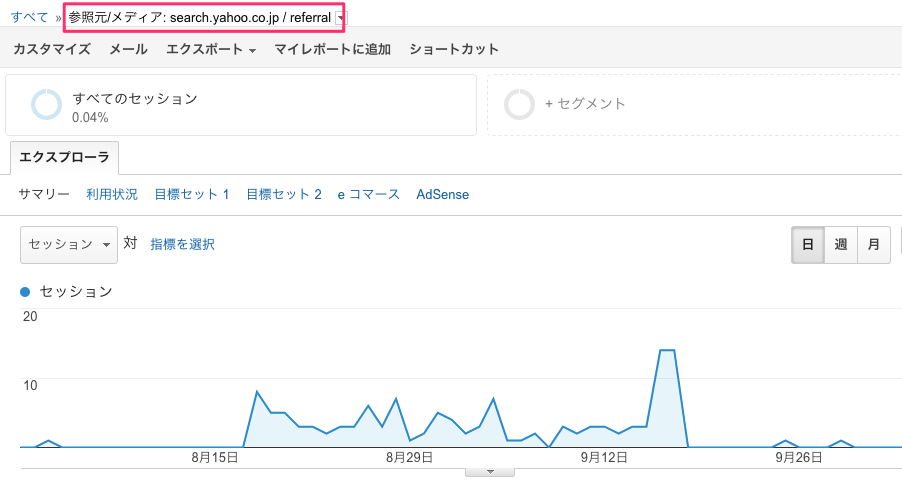The width and height of the screenshot is (902, 497).
Task: Click the すべて breadcrumb link
Action: (x=30, y=18)
